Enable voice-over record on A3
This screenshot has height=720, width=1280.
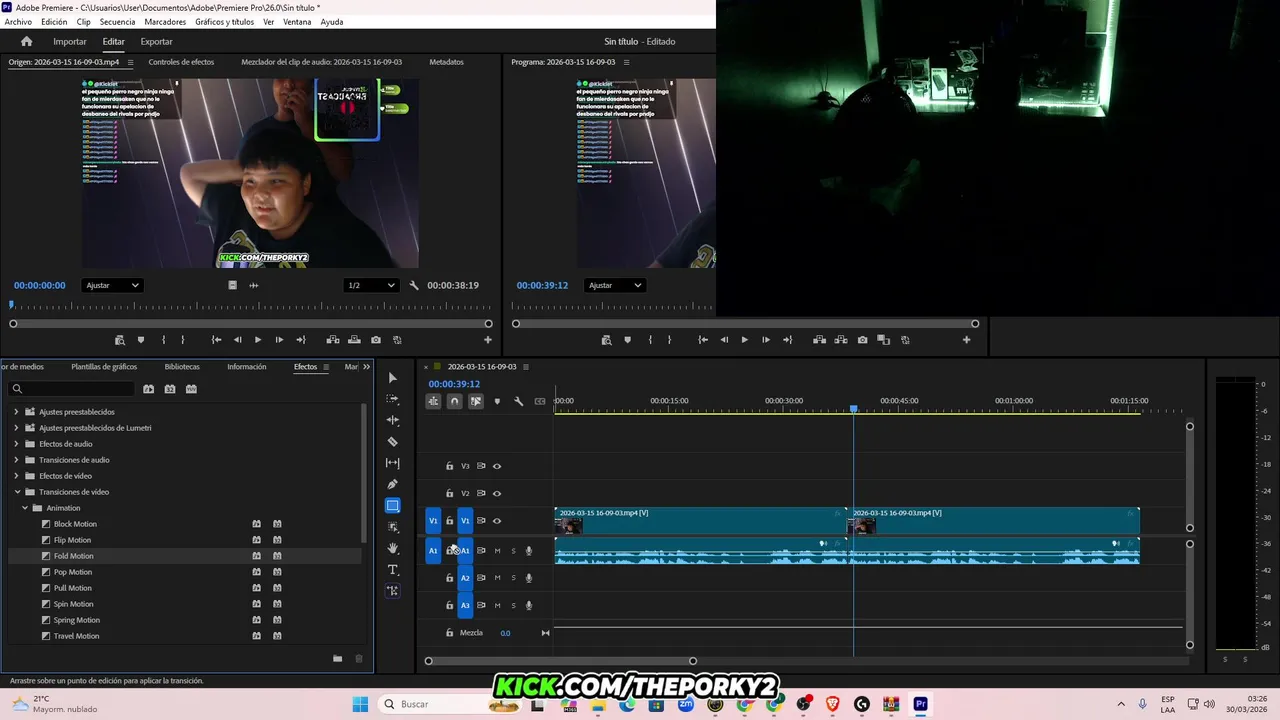(x=529, y=605)
